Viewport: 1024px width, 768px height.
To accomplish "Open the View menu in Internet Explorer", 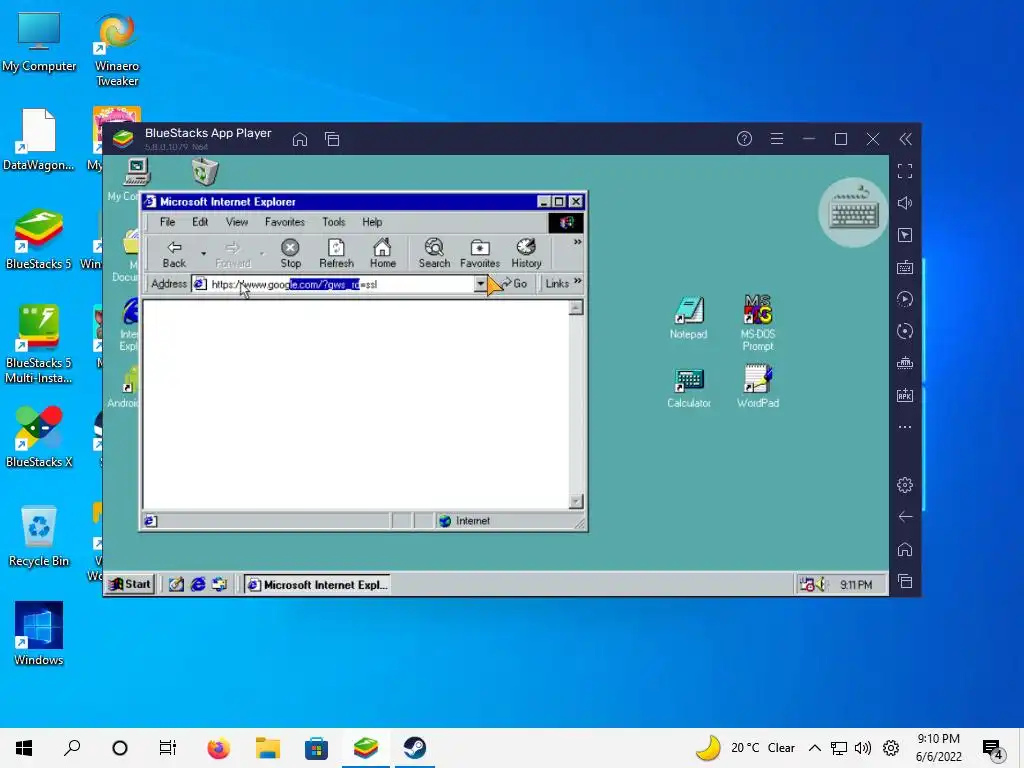I will click(236, 222).
